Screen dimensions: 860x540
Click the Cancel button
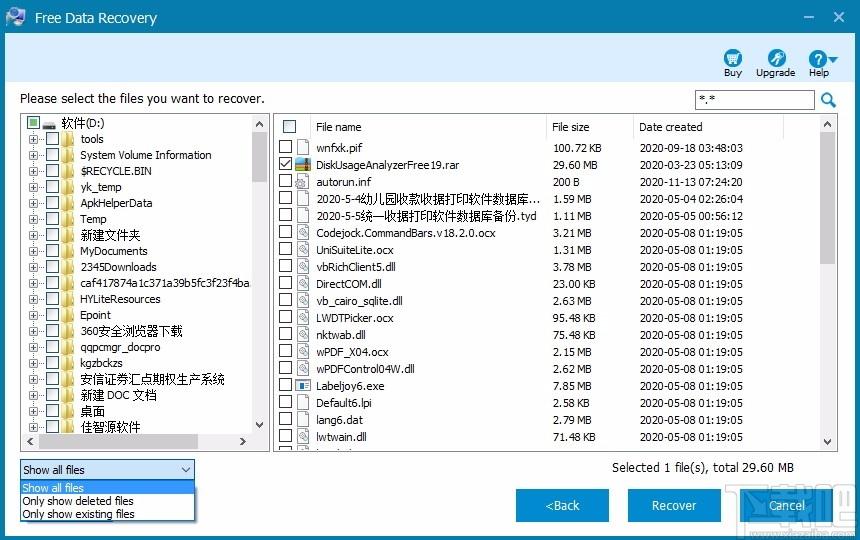click(787, 505)
